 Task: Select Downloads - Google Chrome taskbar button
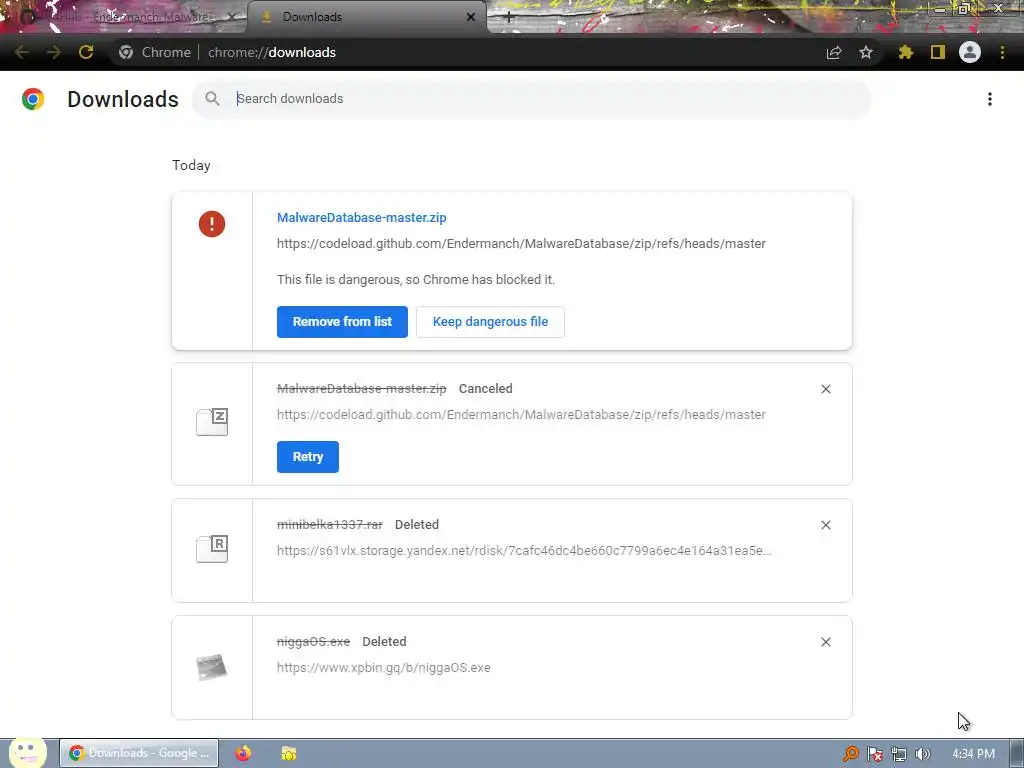coord(139,753)
